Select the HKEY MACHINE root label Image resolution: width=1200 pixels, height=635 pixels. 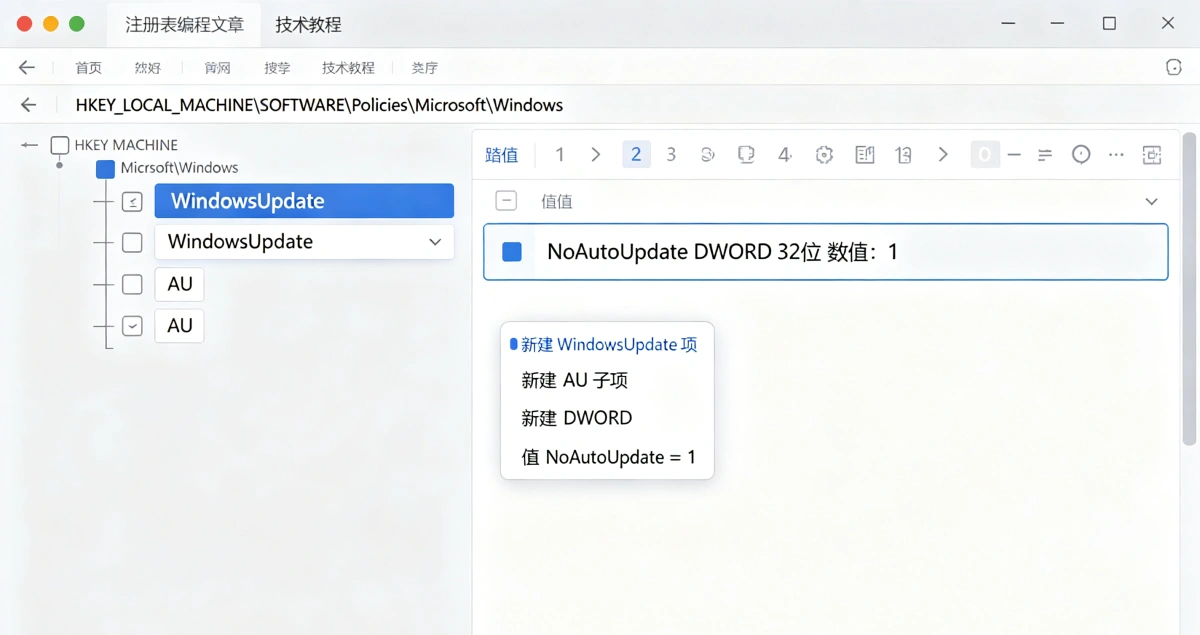pyautogui.click(x=126, y=145)
